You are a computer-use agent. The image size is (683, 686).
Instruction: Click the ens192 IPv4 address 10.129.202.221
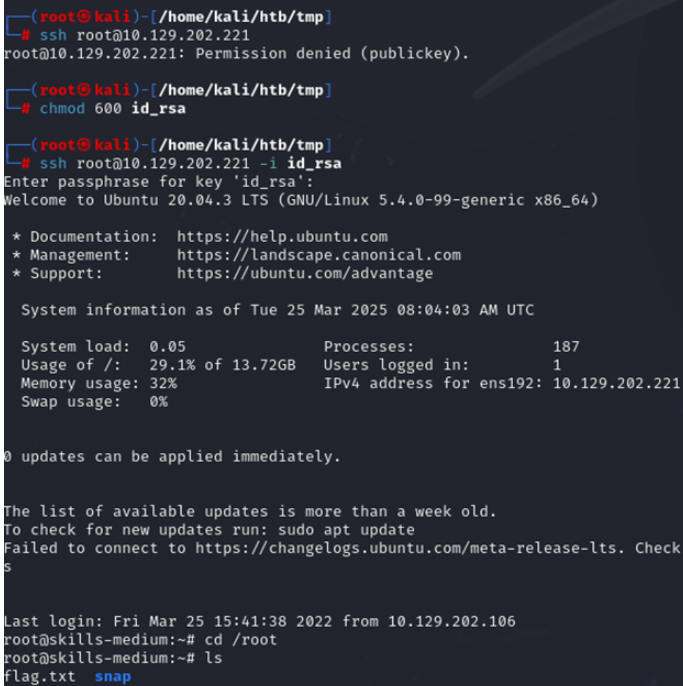point(615,383)
